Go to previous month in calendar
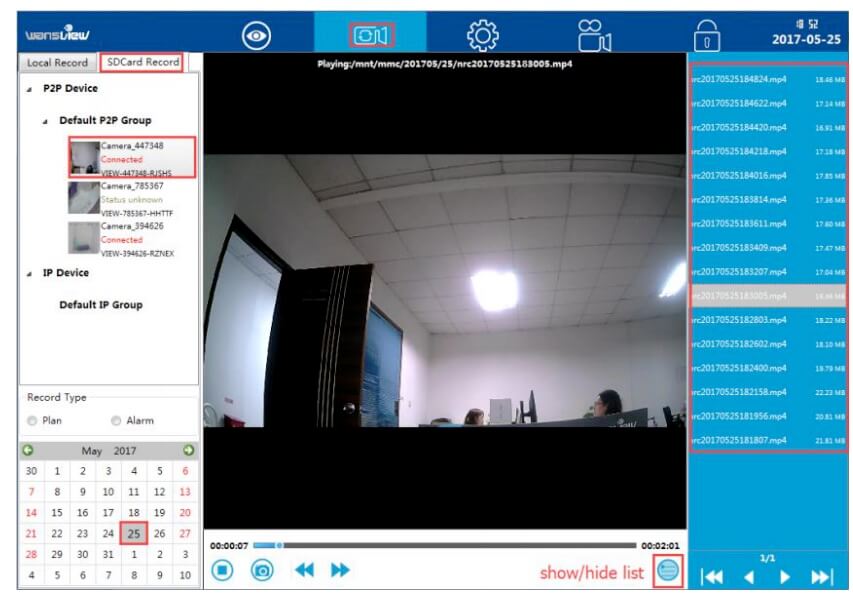 (28, 450)
